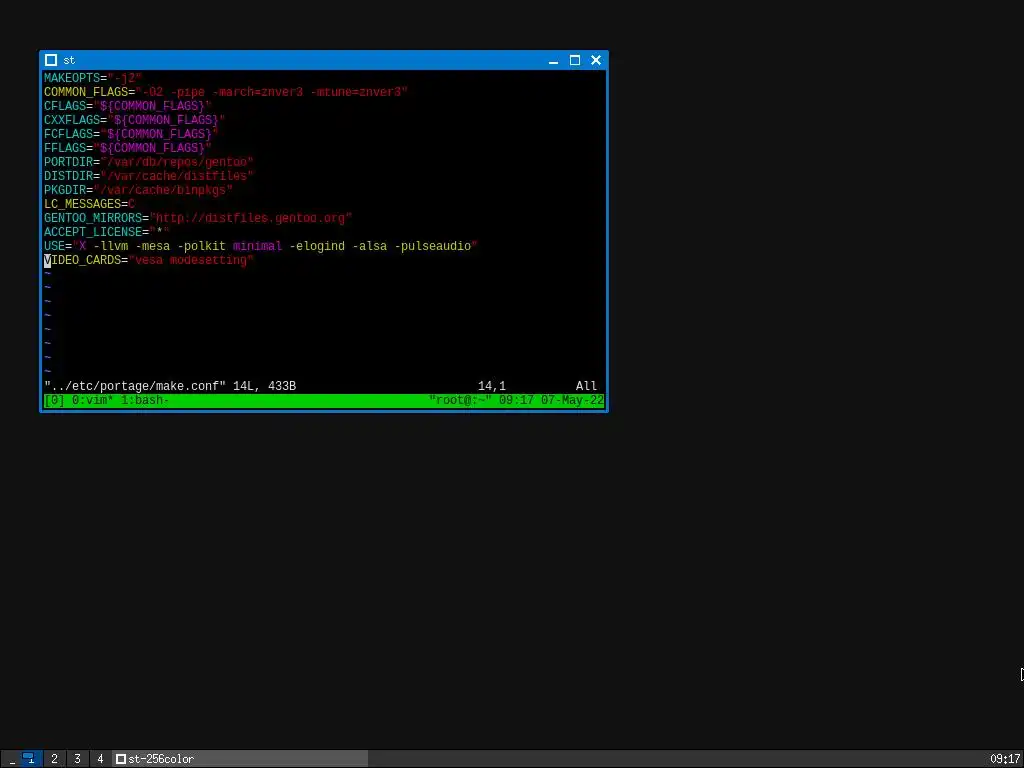Click the tmux date 07-May-22

pyautogui.click(x=572, y=400)
